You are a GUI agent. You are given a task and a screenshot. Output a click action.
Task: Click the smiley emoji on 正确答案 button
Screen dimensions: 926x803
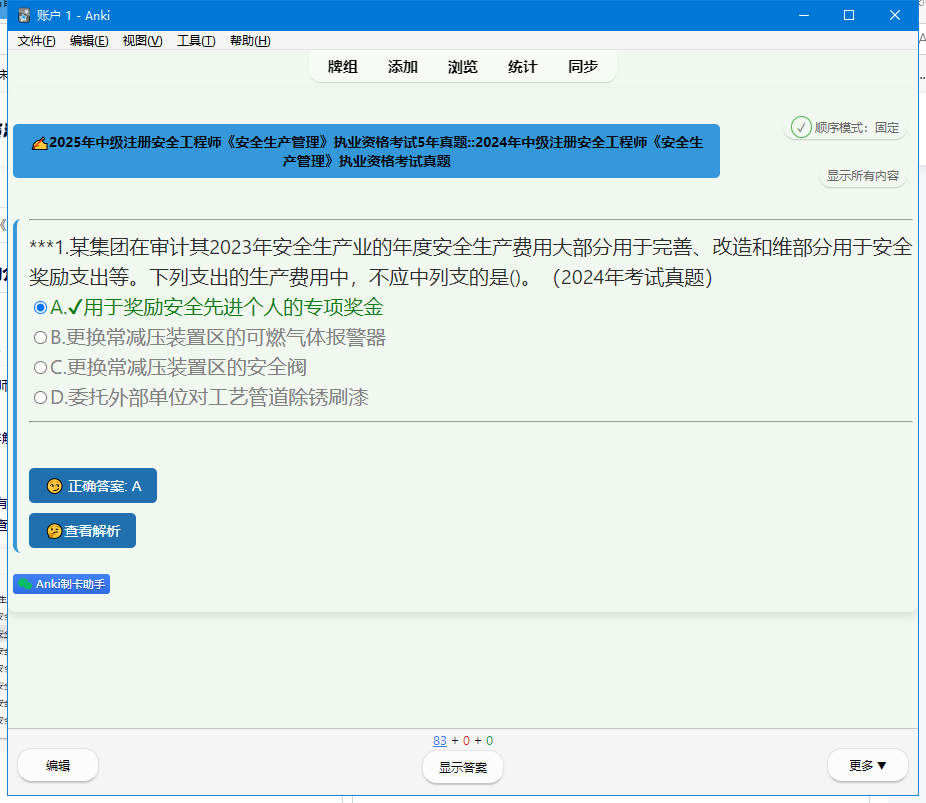click(x=54, y=486)
